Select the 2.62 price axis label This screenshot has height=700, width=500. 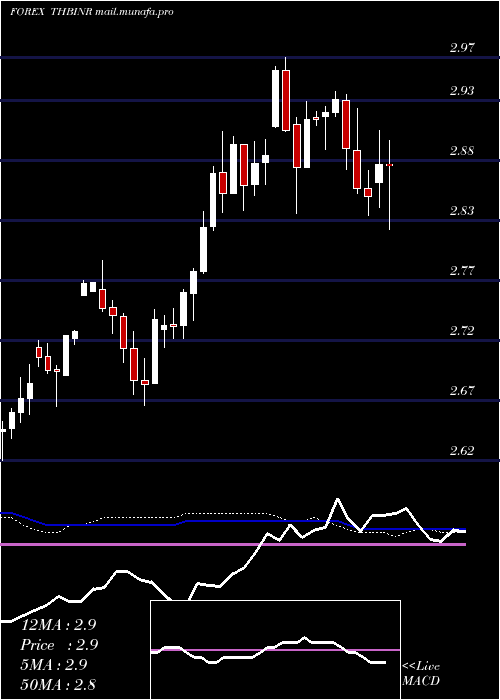click(462, 450)
